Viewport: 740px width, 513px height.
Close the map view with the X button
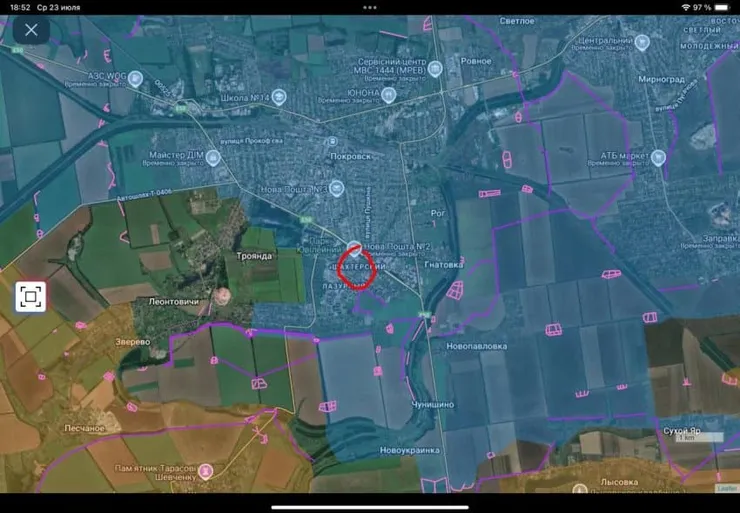point(31,30)
